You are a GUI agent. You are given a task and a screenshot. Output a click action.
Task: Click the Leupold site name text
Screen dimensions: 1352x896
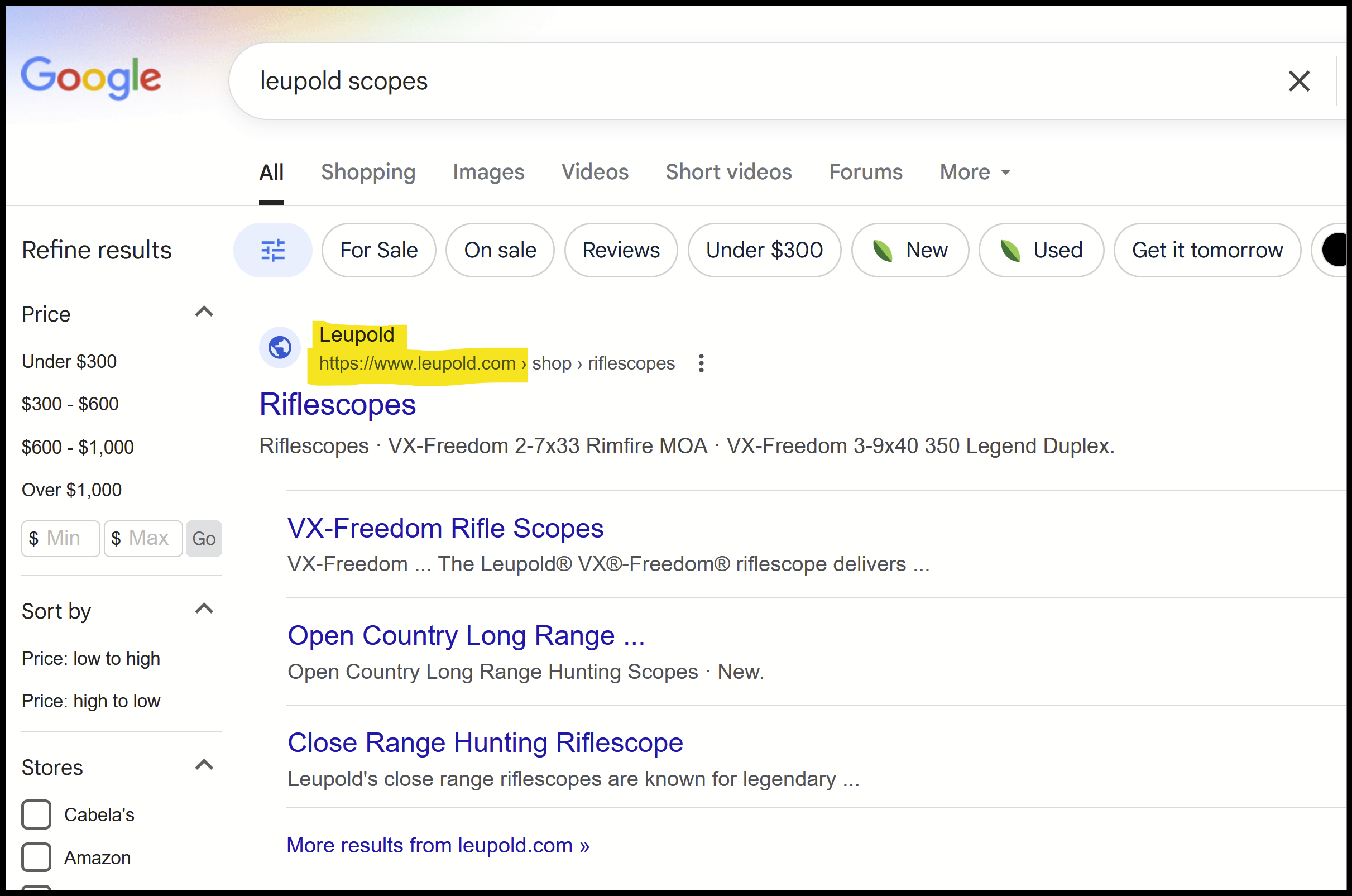(357, 335)
